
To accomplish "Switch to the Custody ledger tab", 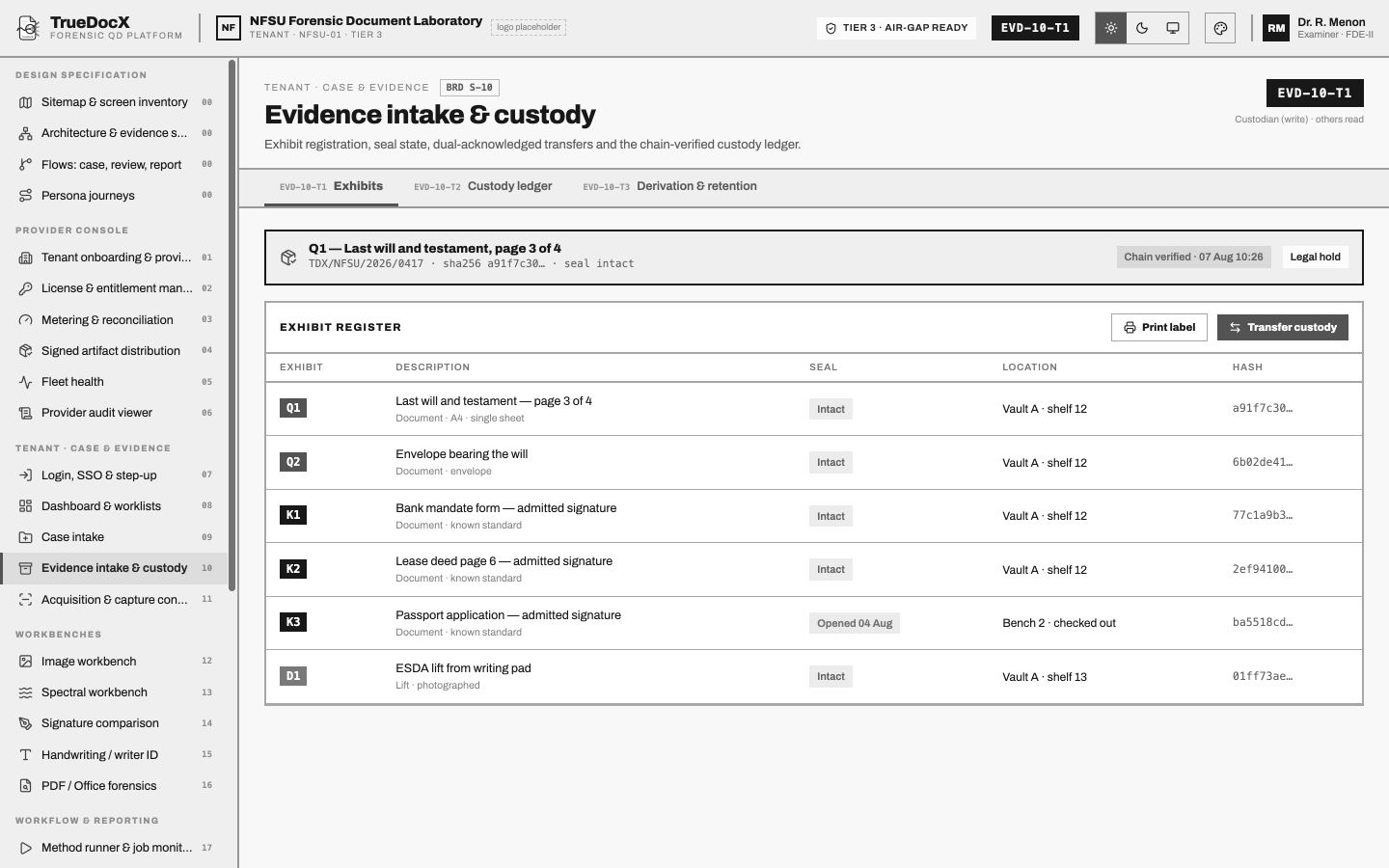I will coord(482,187).
